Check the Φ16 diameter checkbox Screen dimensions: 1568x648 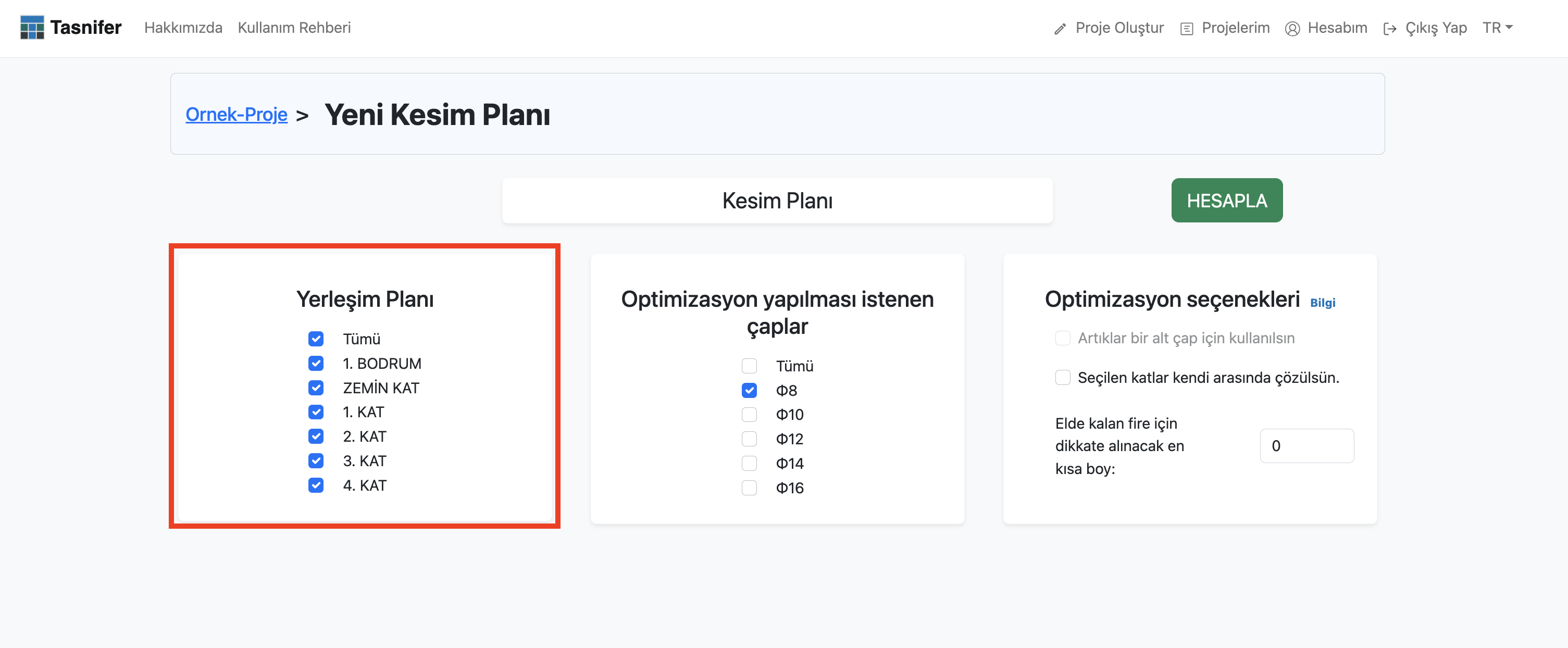pos(749,488)
